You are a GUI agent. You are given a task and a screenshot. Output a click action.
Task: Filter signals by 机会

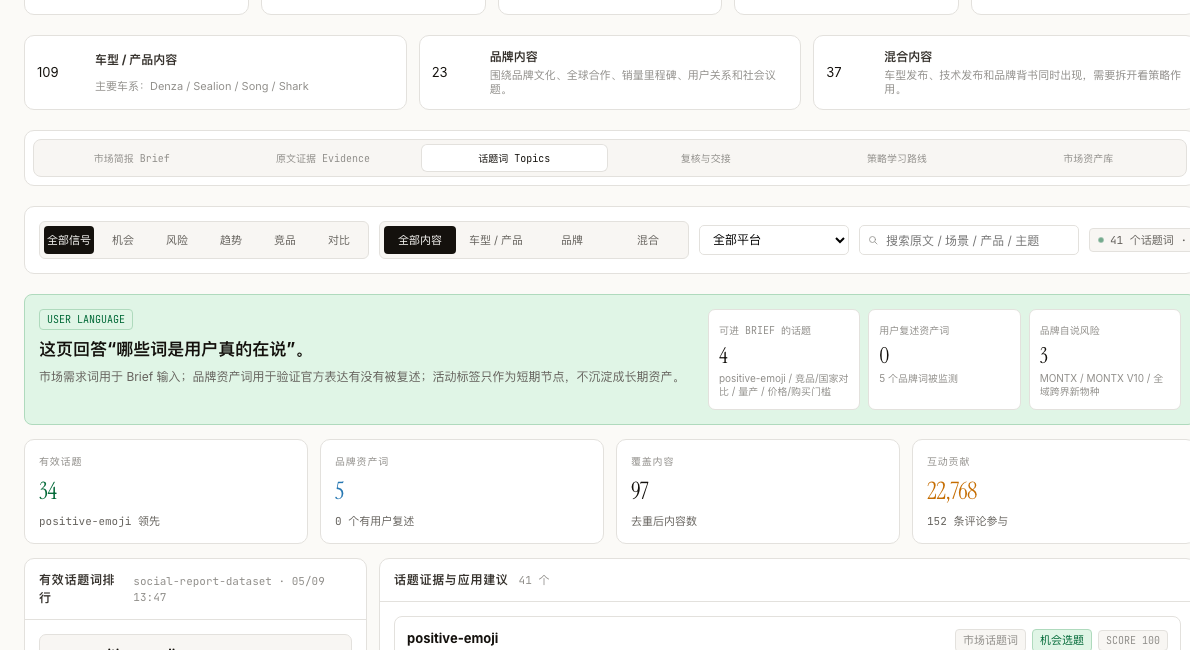123,240
